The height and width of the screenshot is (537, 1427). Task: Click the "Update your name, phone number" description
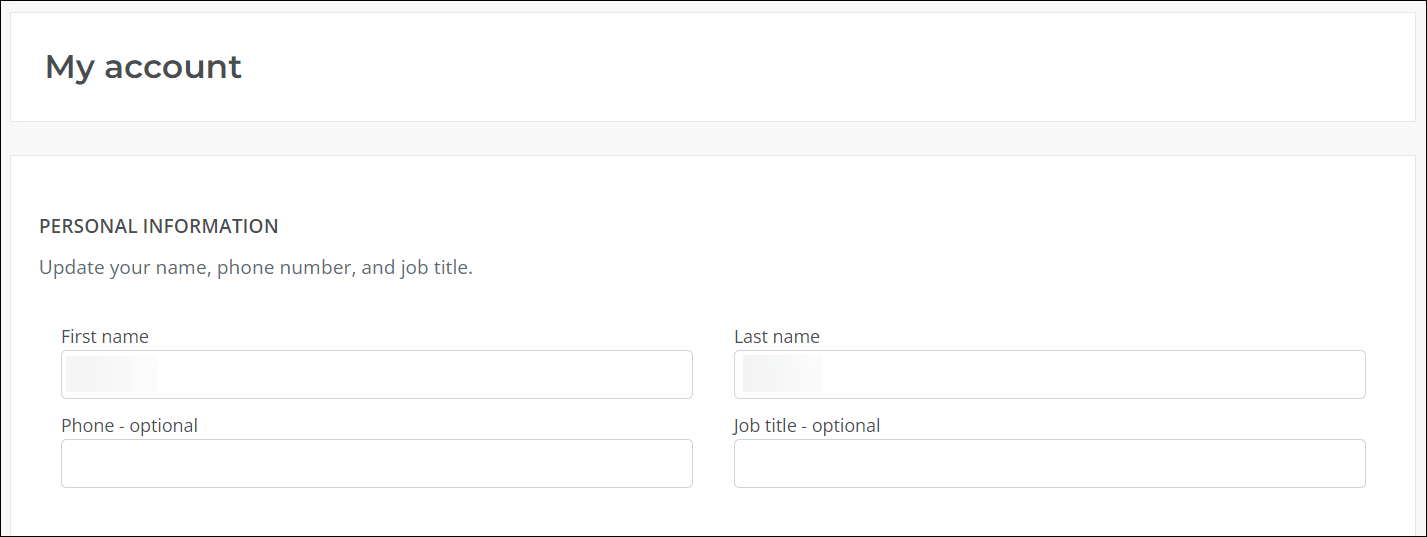pyautogui.click(x=256, y=268)
